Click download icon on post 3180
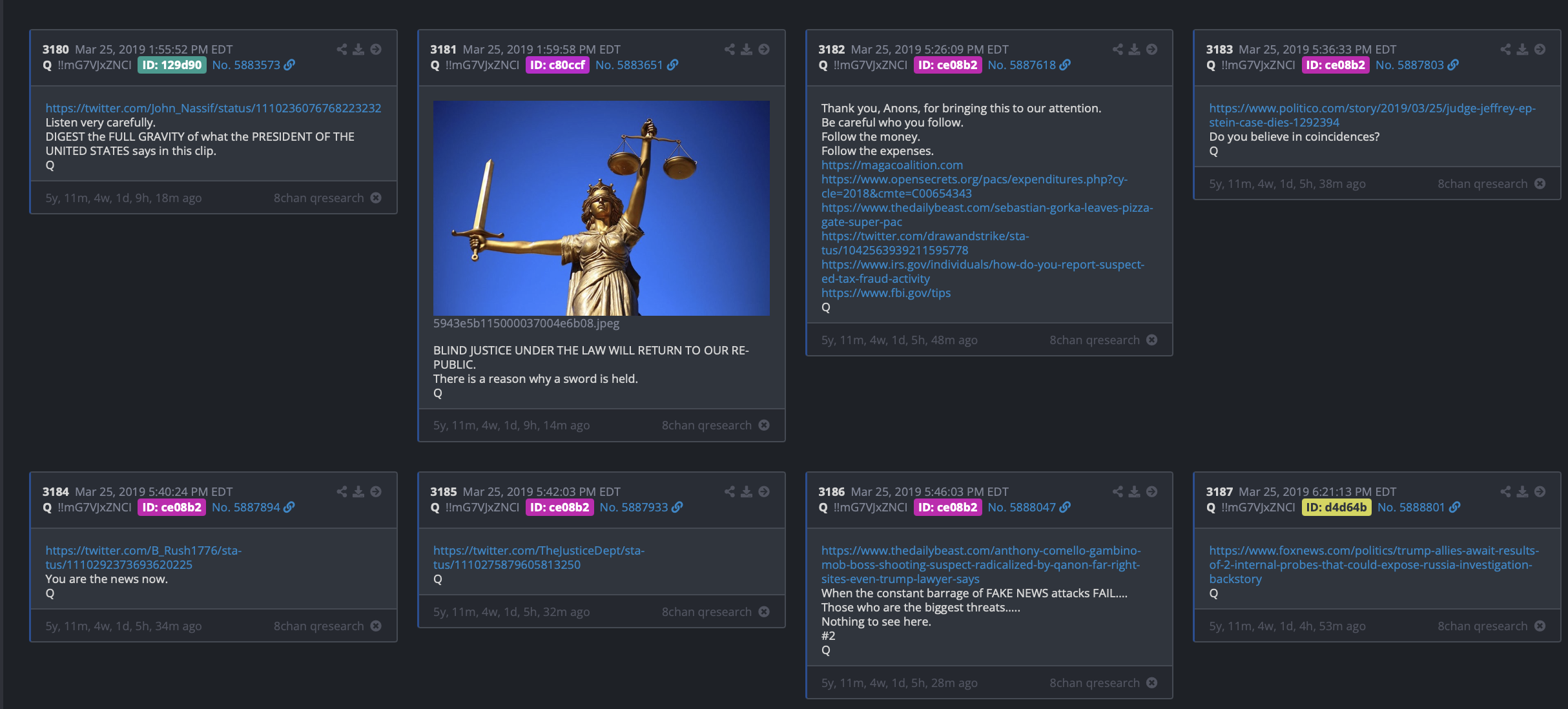Viewport: 1568px width, 709px height. click(x=358, y=49)
